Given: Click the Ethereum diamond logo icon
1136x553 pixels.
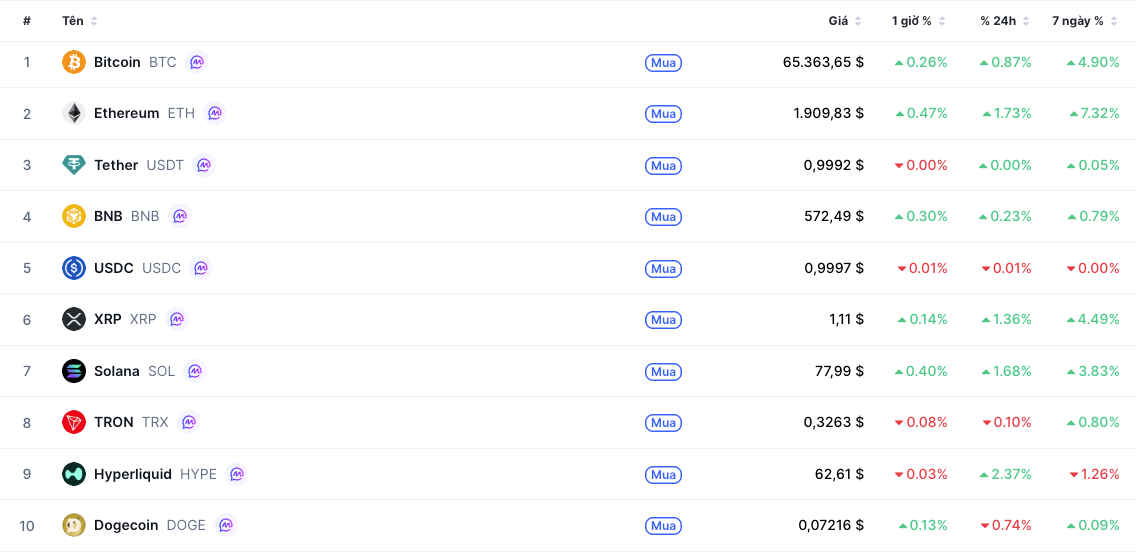Looking at the screenshot, I should [74, 113].
